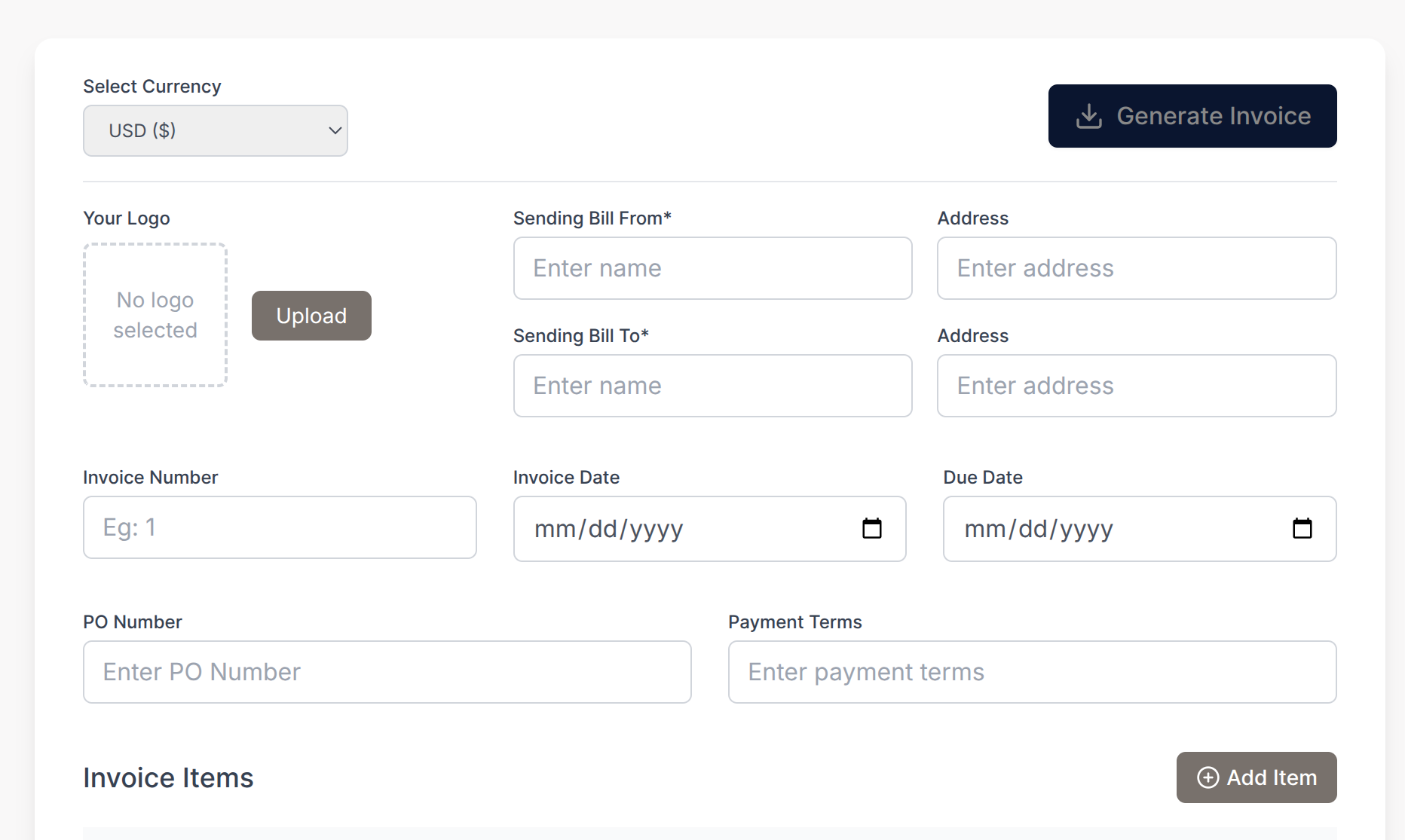Click the plus icon on Add Item
Image resolution: width=1405 pixels, height=840 pixels.
point(1208,777)
